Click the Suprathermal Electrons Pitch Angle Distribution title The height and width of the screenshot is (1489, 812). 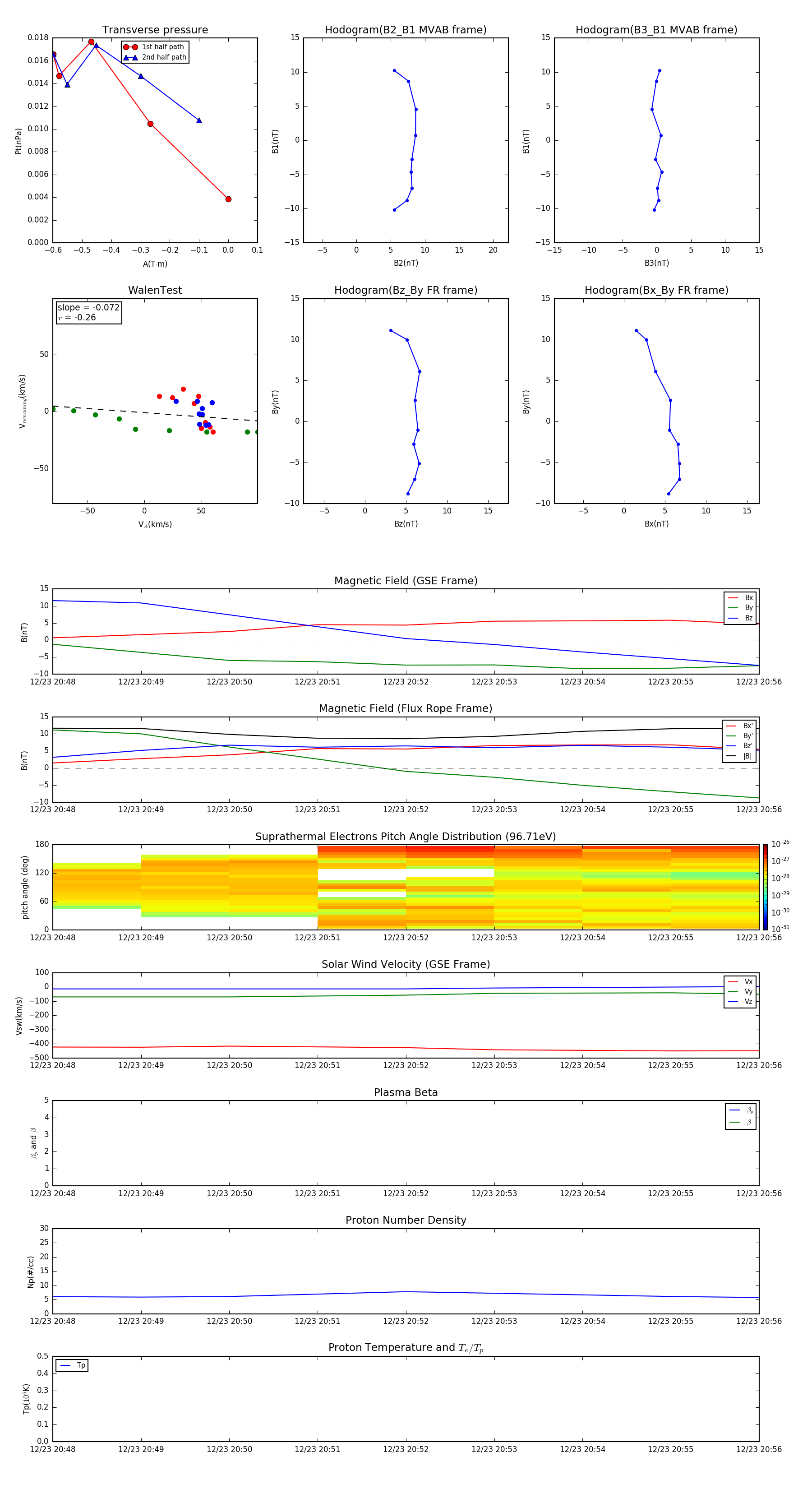[x=406, y=837]
